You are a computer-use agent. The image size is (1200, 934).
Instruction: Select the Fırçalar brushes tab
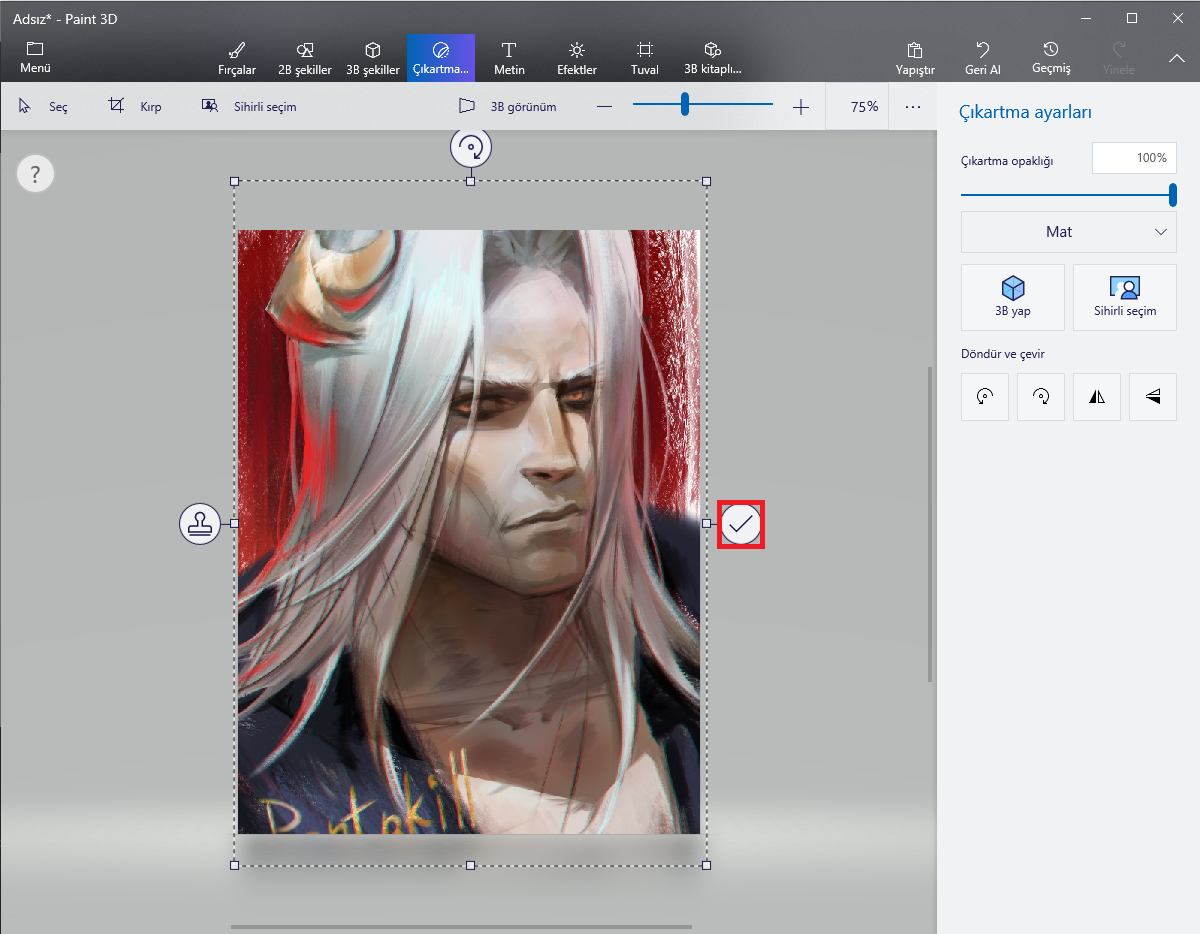[x=237, y=58]
